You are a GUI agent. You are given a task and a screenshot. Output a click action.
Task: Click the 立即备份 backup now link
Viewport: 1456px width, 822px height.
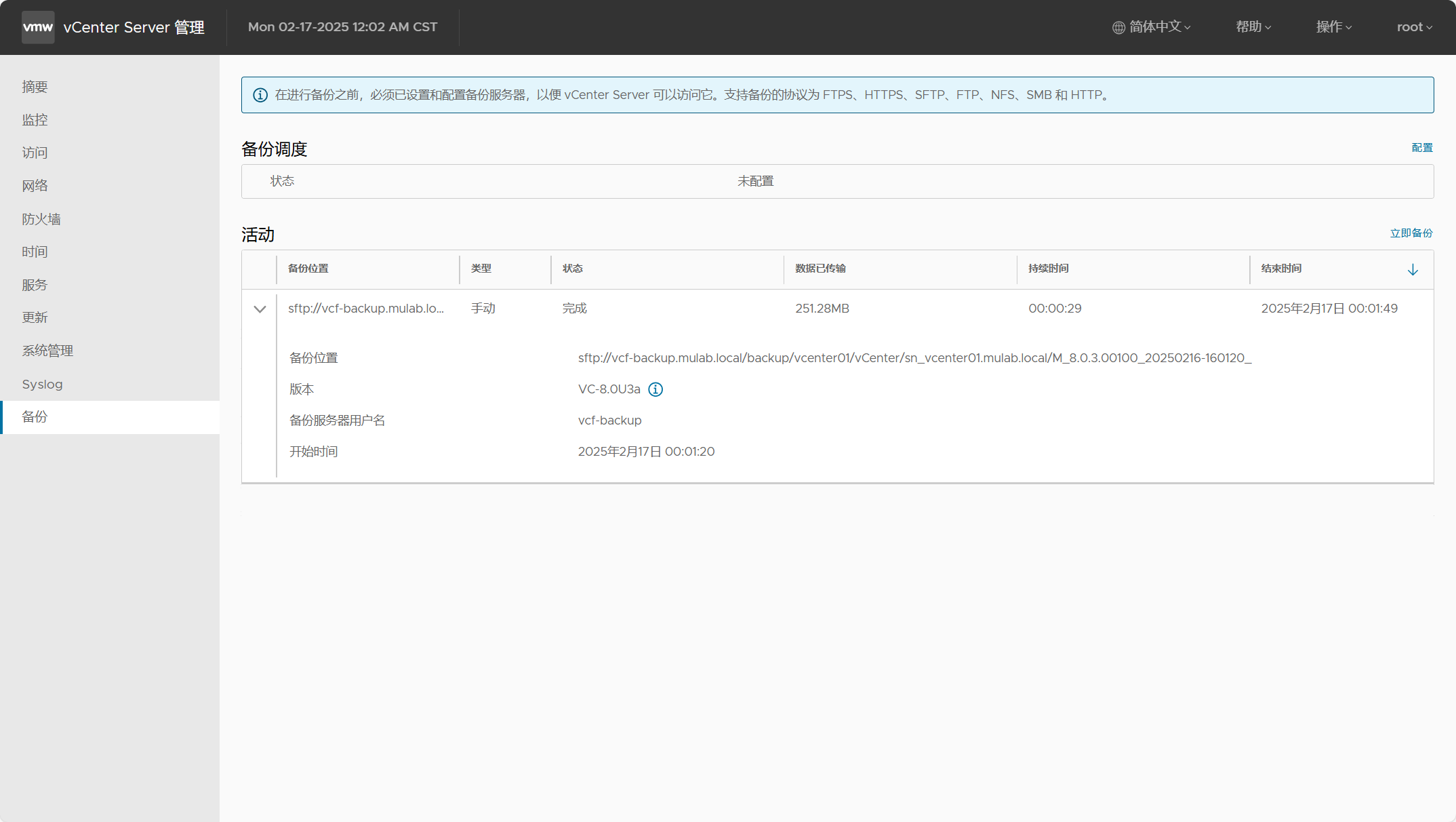pyautogui.click(x=1411, y=233)
